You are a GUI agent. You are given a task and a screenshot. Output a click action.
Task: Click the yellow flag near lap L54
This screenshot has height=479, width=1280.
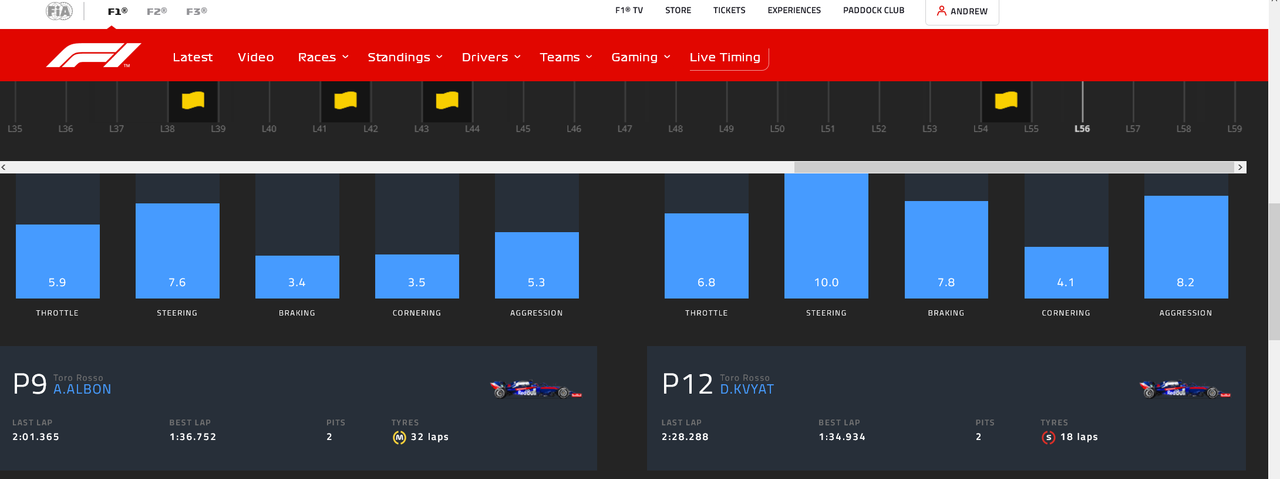tap(1006, 101)
